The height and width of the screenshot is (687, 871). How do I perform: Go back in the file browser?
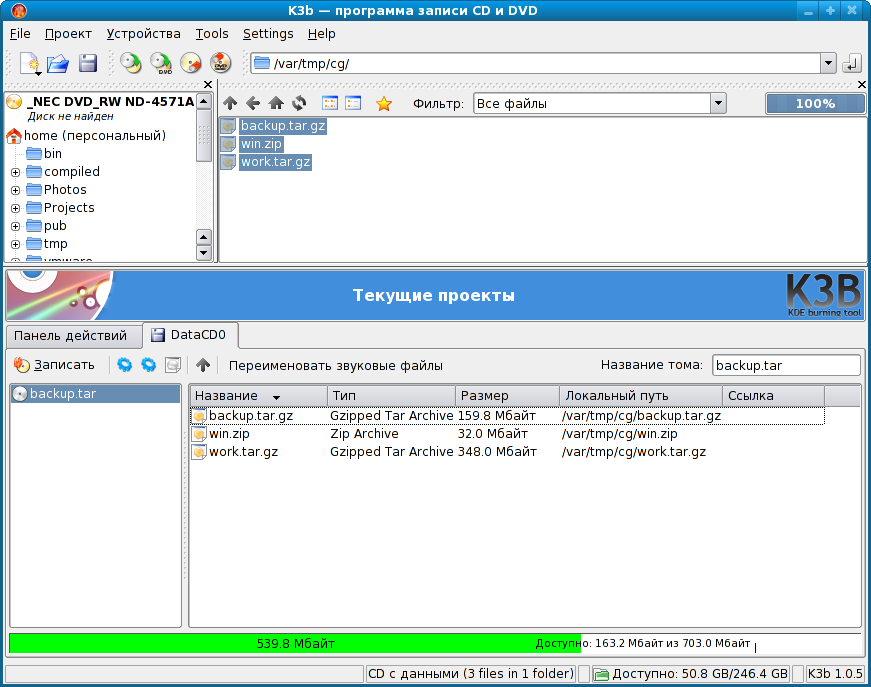(x=253, y=103)
